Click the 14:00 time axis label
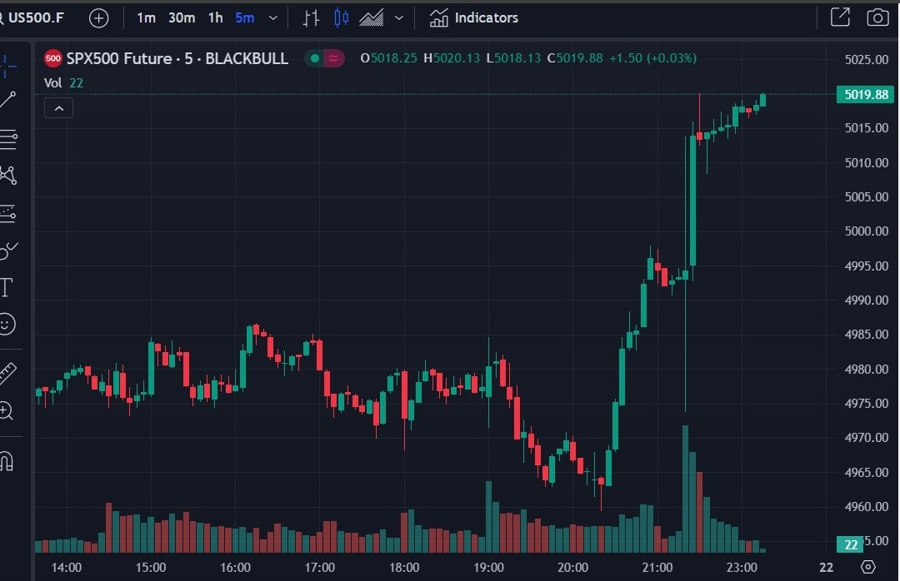 pos(67,568)
